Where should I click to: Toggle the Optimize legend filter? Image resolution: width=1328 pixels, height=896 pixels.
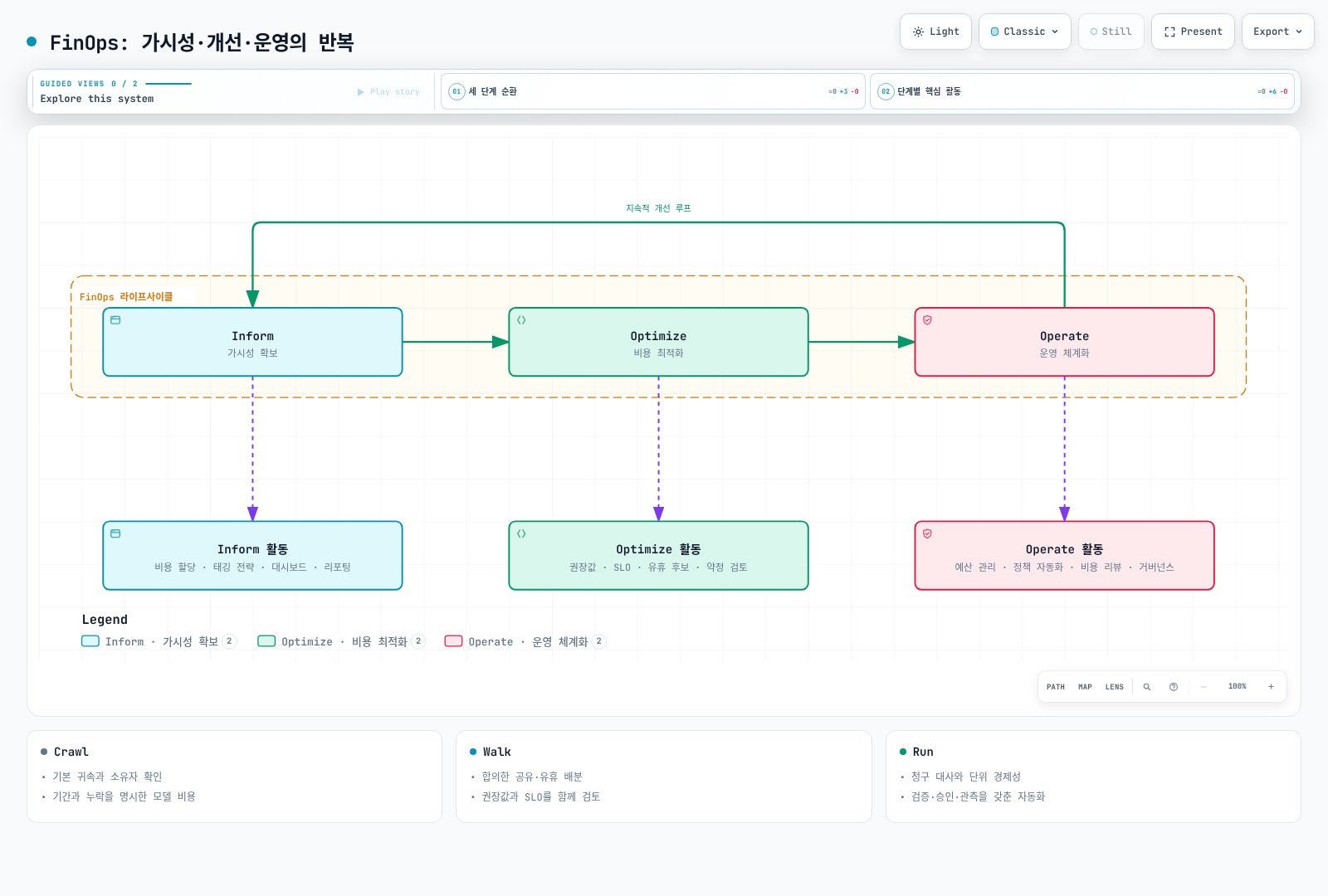(341, 641)
